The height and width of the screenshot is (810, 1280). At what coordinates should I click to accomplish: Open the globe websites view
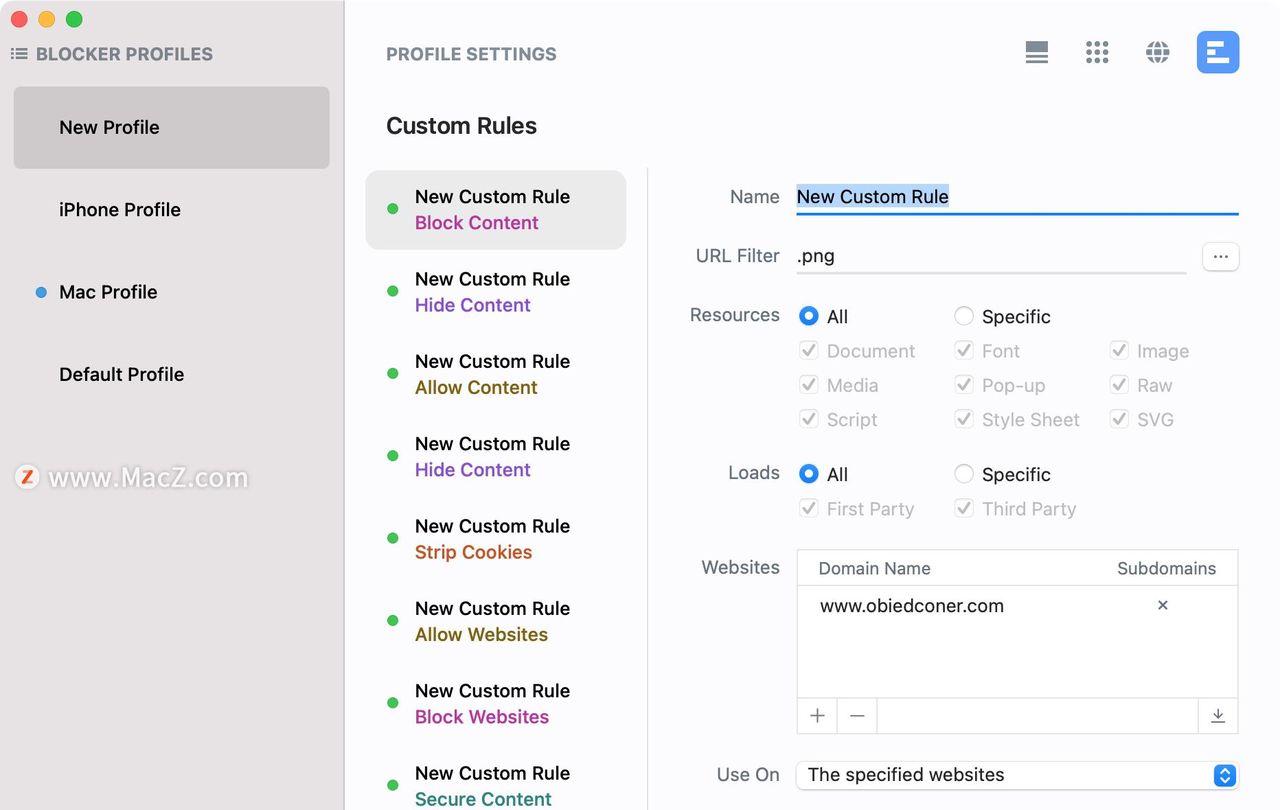click(1158, 53)
